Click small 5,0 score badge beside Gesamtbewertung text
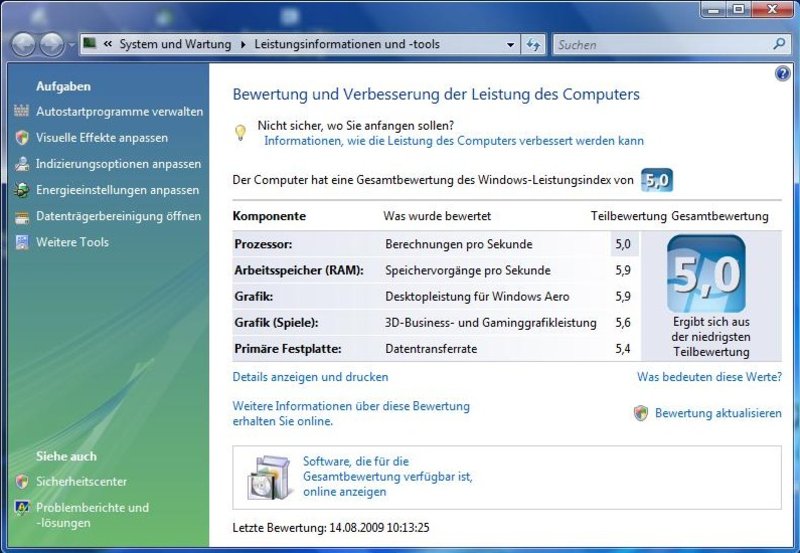 [657, 180]
